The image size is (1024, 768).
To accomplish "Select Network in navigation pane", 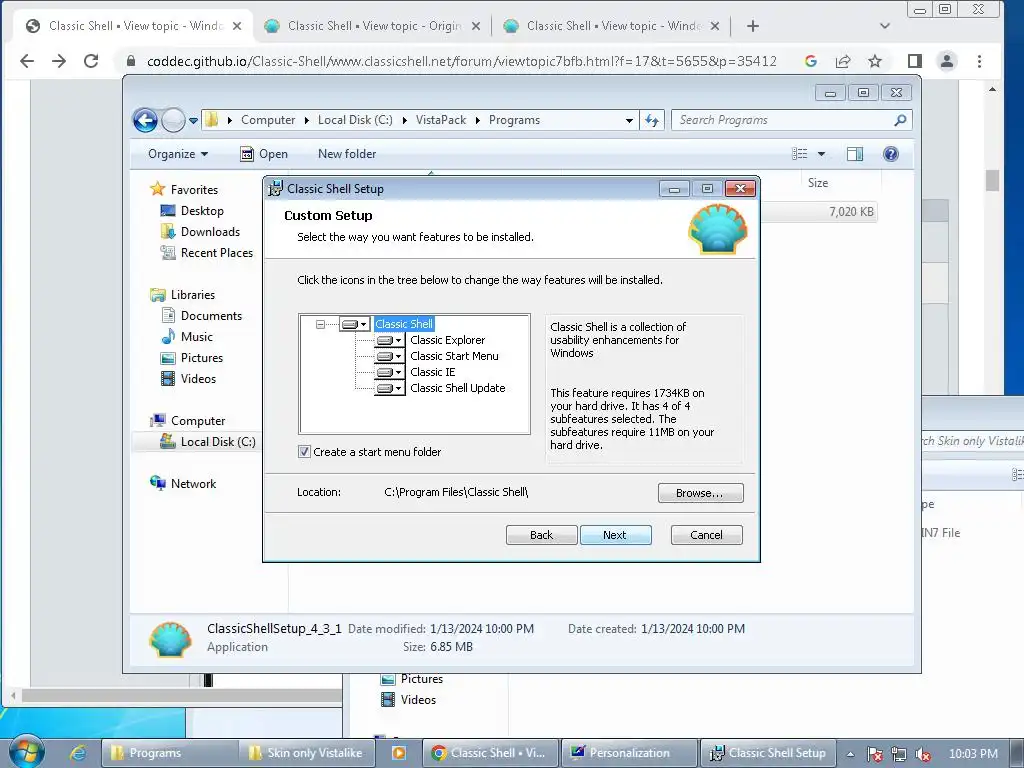I will 193,484.
